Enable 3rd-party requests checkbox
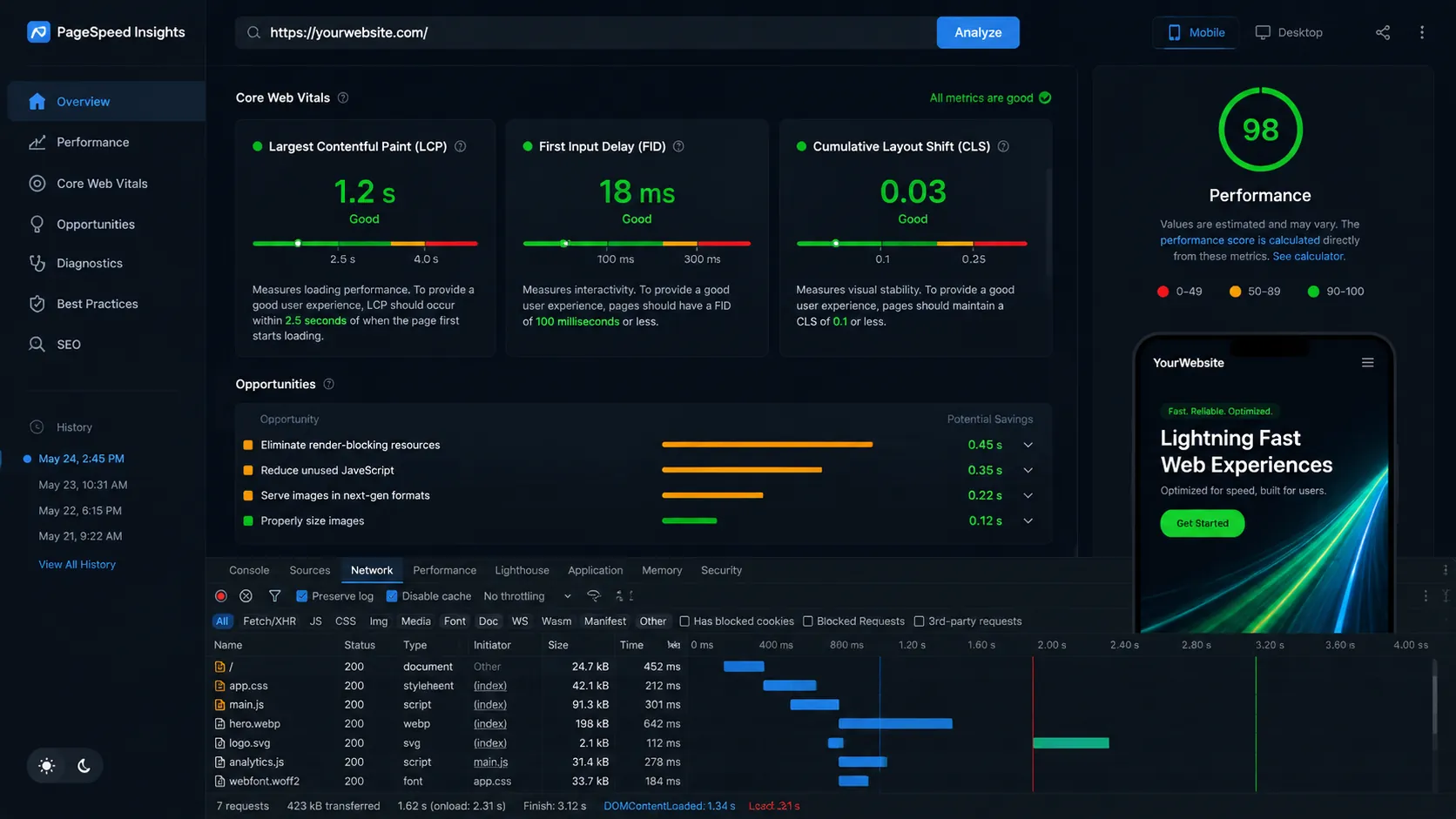This screenshot has width=1456, height=819. pyautogui.click(x=919, y=621)
